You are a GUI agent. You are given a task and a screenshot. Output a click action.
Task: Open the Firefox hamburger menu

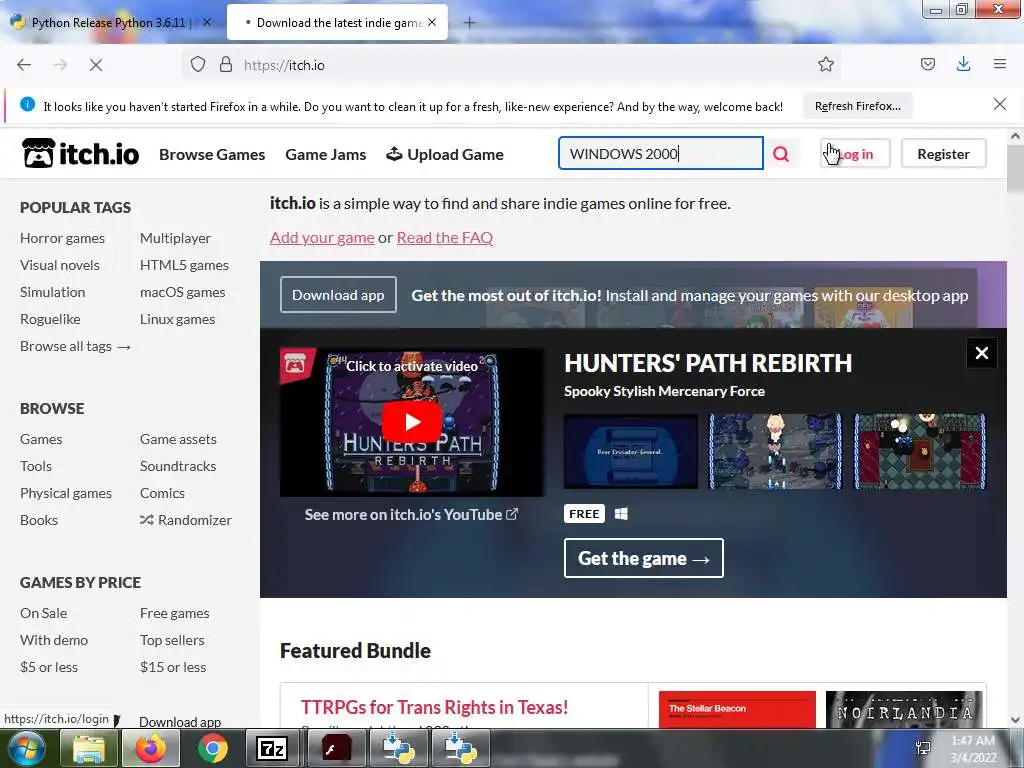click(999, 64)
